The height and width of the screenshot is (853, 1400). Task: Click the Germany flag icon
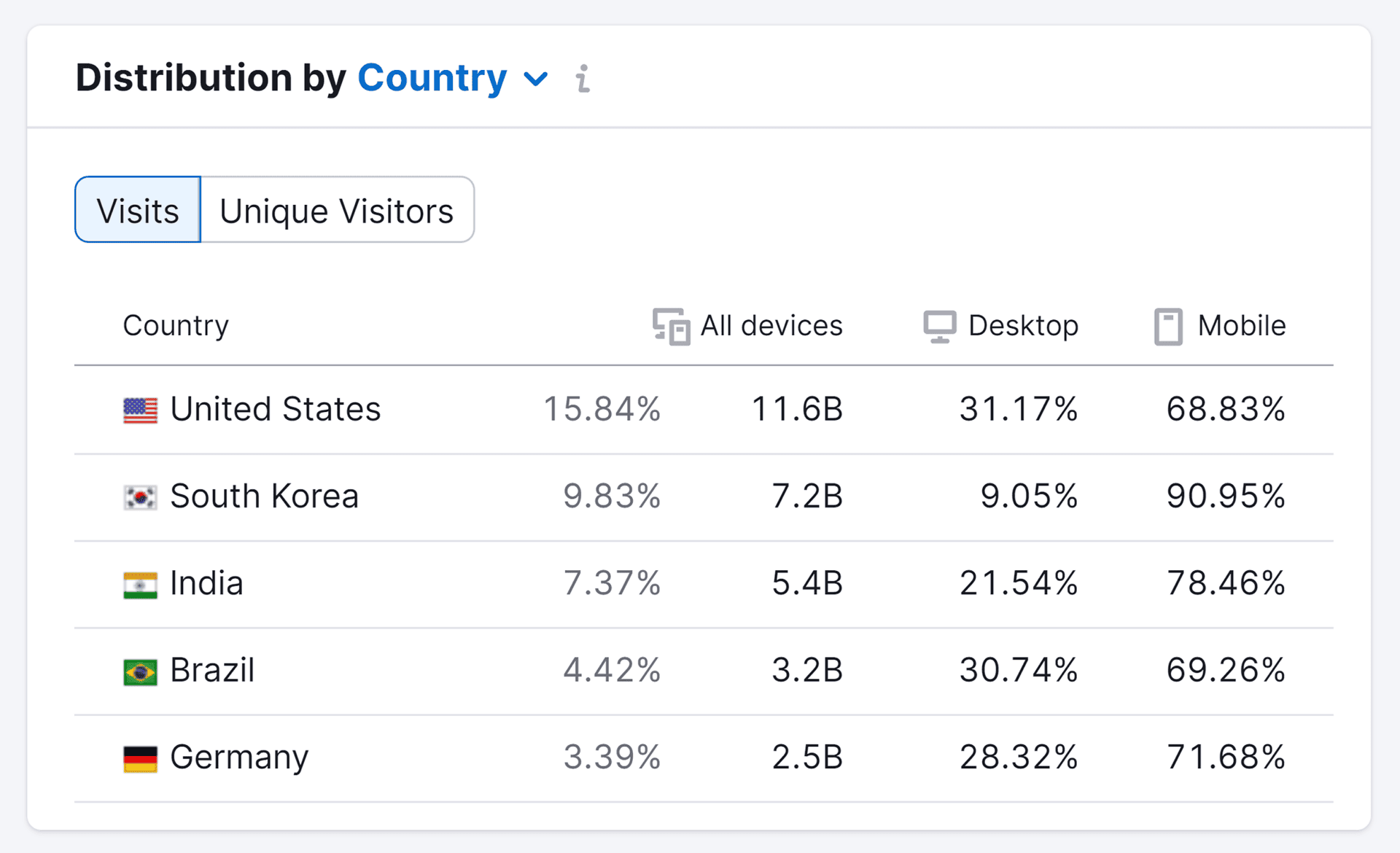pos(140,758)
